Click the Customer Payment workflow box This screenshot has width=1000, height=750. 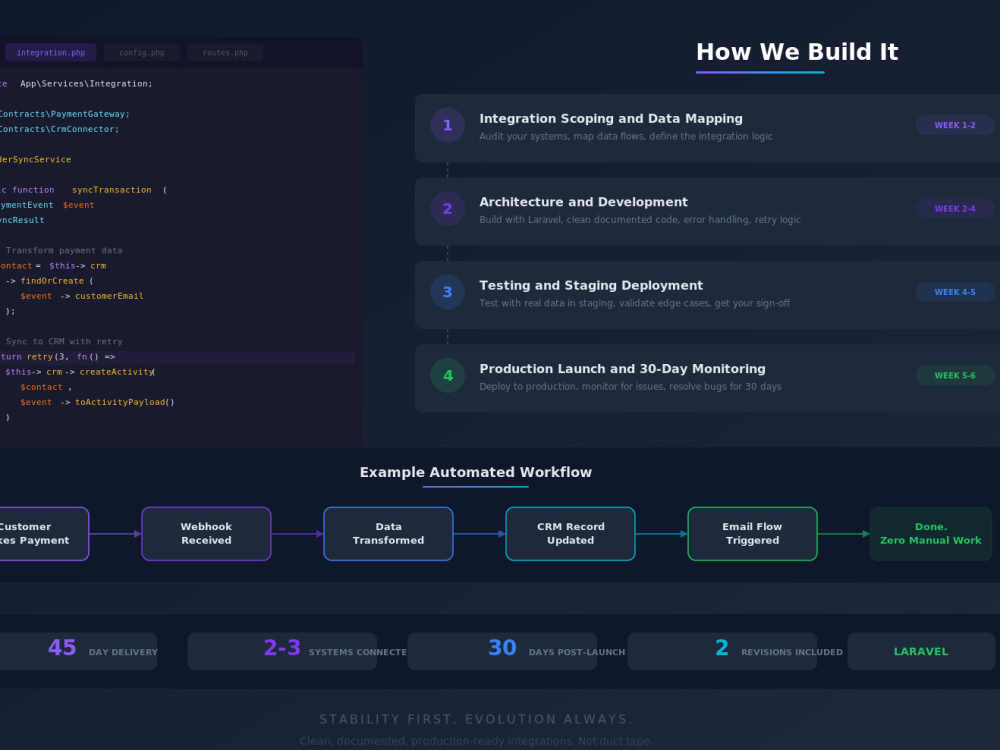click(44, 534)
